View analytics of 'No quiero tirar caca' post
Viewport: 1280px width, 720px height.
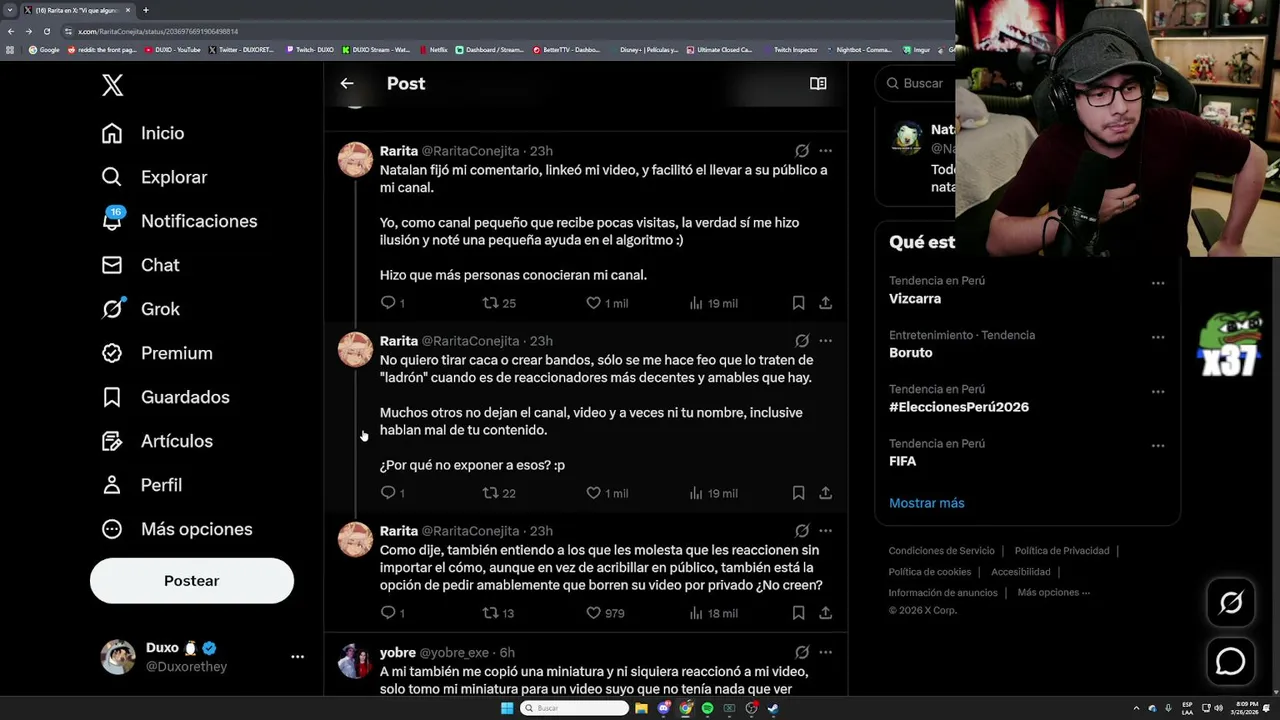pyautogui.click(x=713, y=493)
